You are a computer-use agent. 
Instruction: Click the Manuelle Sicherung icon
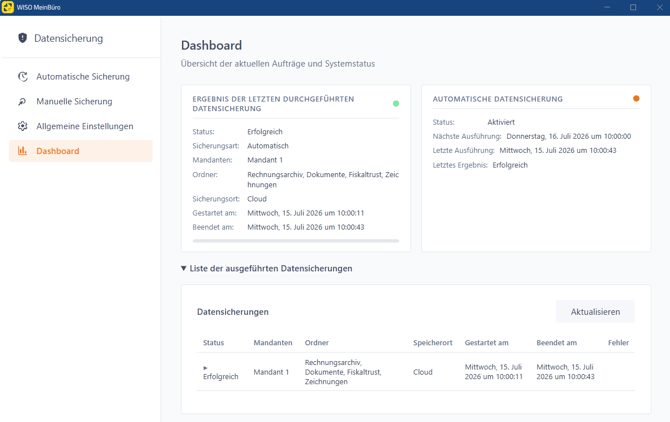pyautogui.click(x=22, y=101)
